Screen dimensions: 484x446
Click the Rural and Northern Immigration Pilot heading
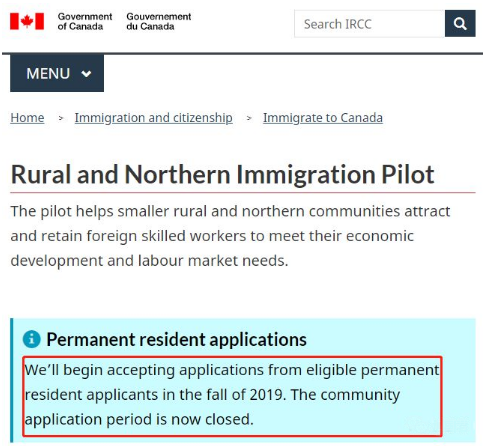point(222,174)
